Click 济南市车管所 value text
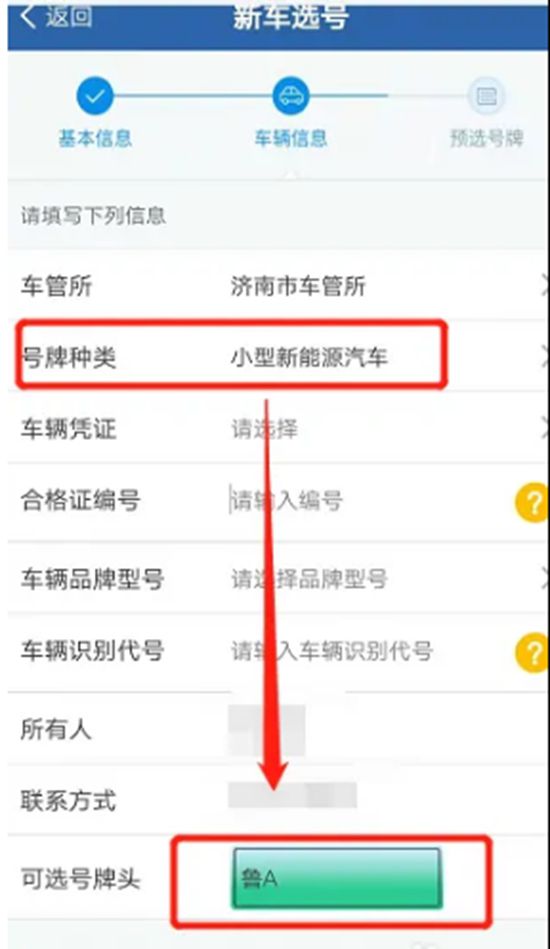 coord(298,286)
